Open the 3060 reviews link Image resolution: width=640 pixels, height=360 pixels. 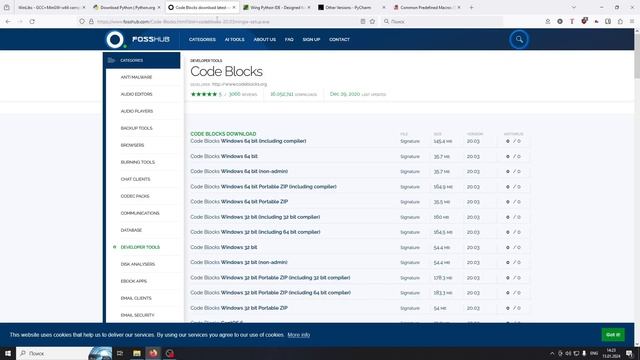pyautogui.click(x=242, y=94)
